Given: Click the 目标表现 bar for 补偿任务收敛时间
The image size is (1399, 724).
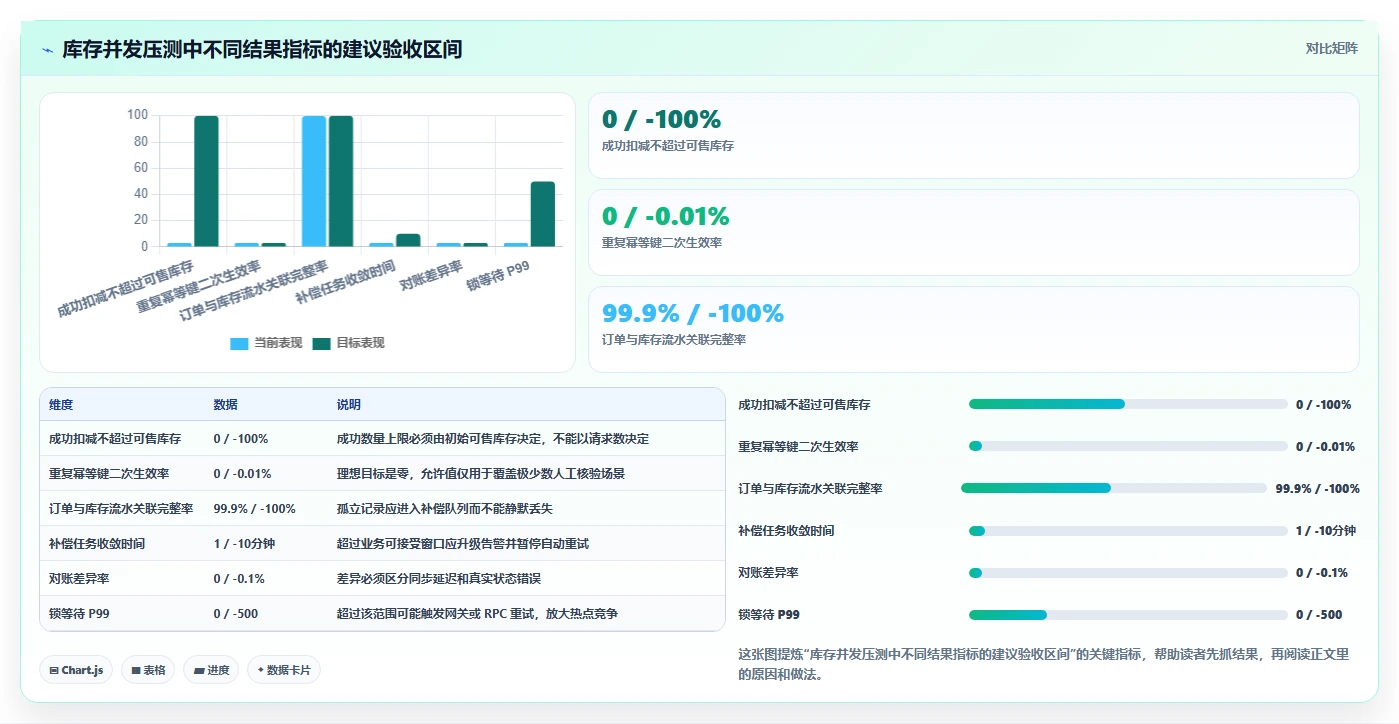Looking at the screenshot, I should click(408, 240).
